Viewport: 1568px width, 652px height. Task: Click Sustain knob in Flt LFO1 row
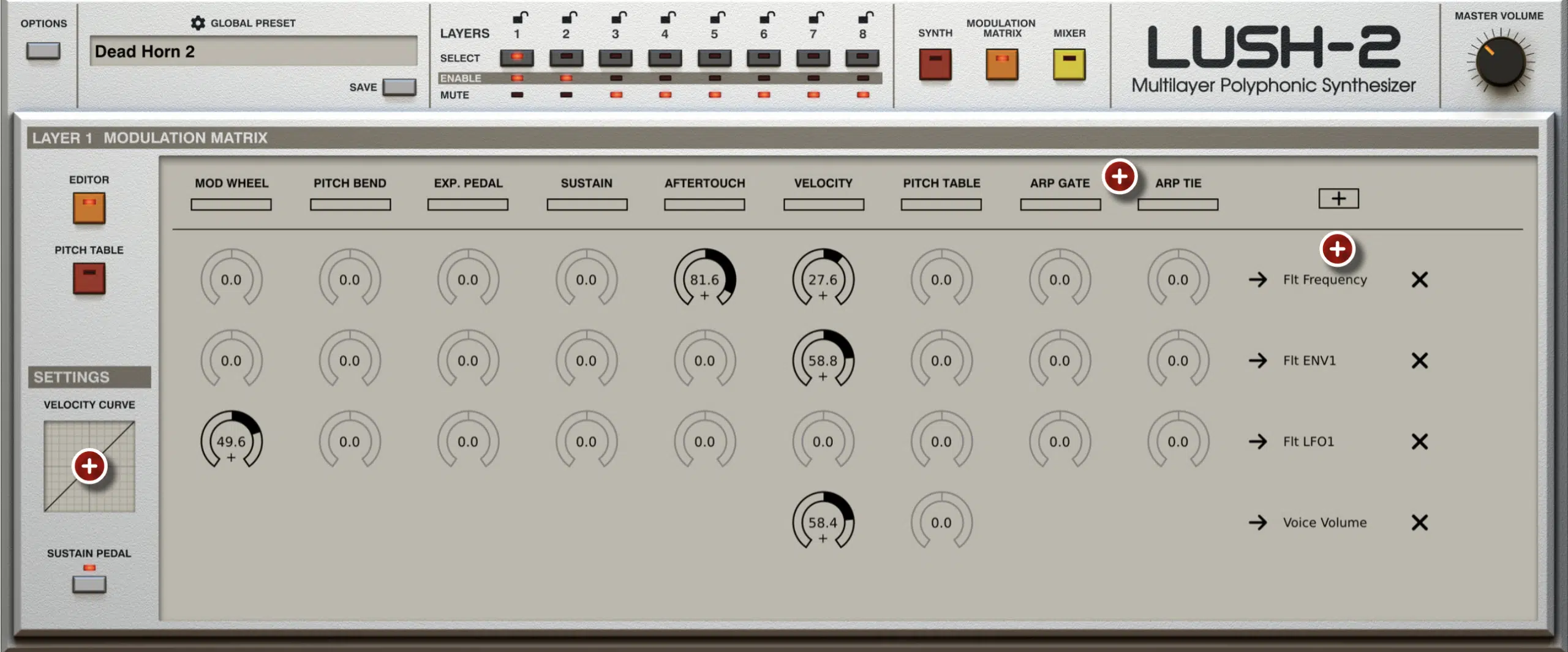(586, 440)
